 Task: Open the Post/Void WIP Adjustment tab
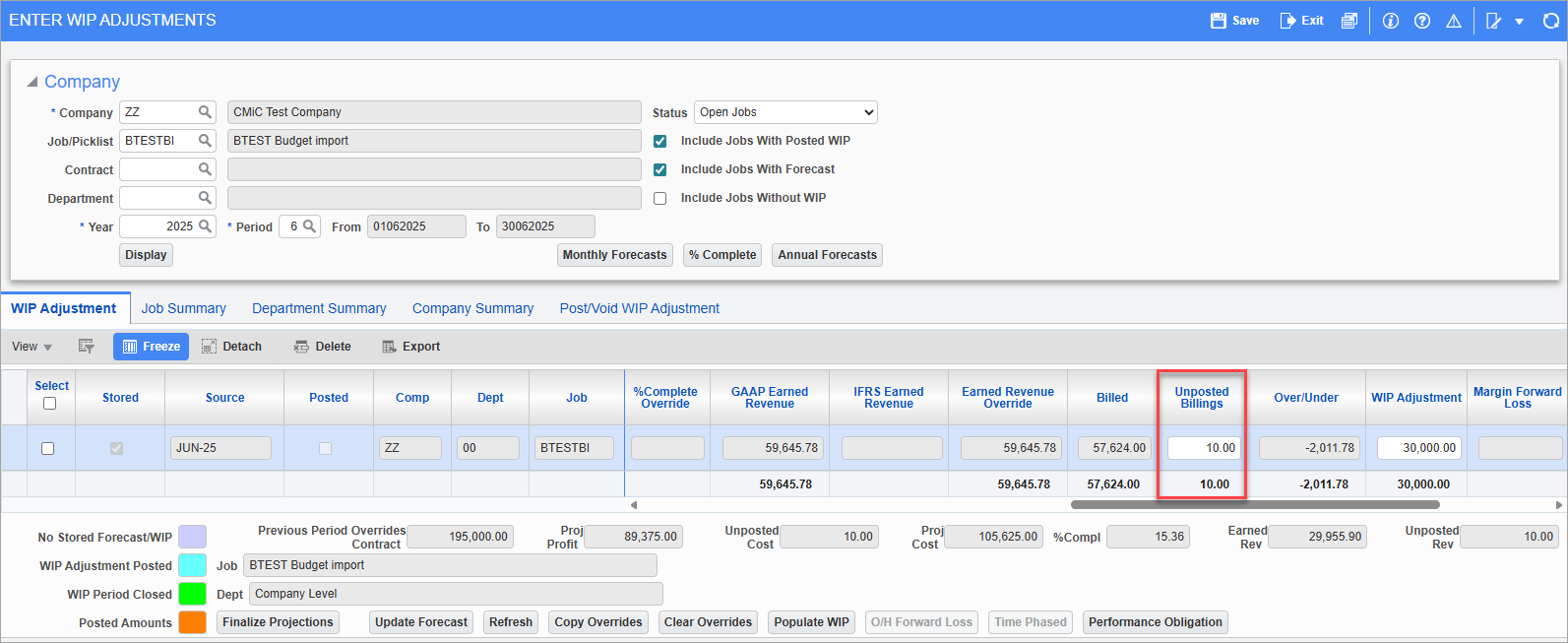click(x=640, y=308)
